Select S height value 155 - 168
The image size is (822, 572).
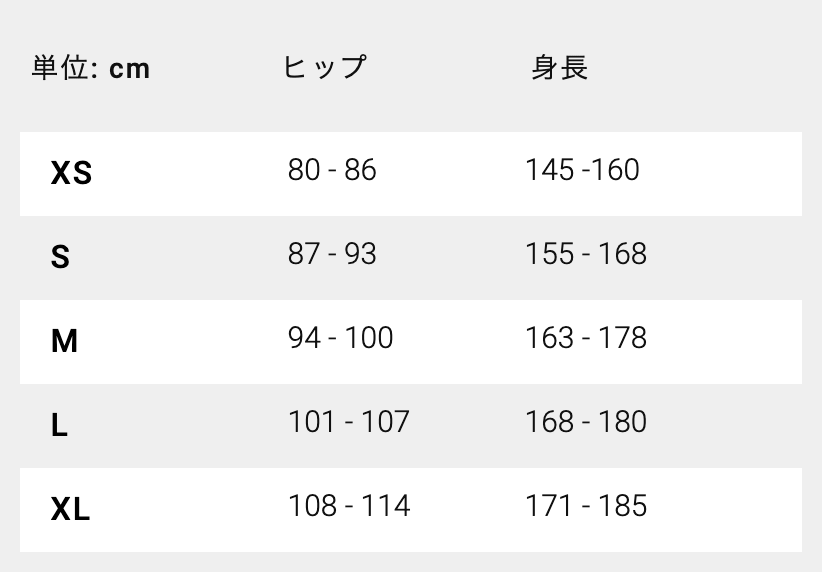coord(586,255)
